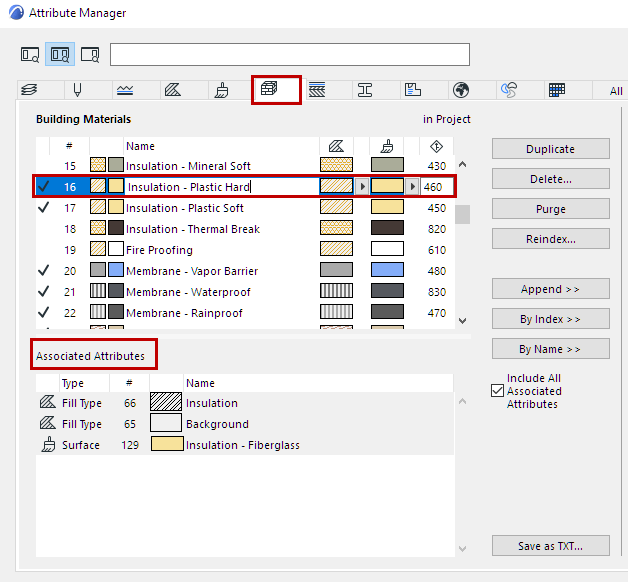Image resolution: width=628 pixels, height=582 pixels.
Task: Click dark brown surface swatch of Thermal Break
Action: [x=387, y=228]
